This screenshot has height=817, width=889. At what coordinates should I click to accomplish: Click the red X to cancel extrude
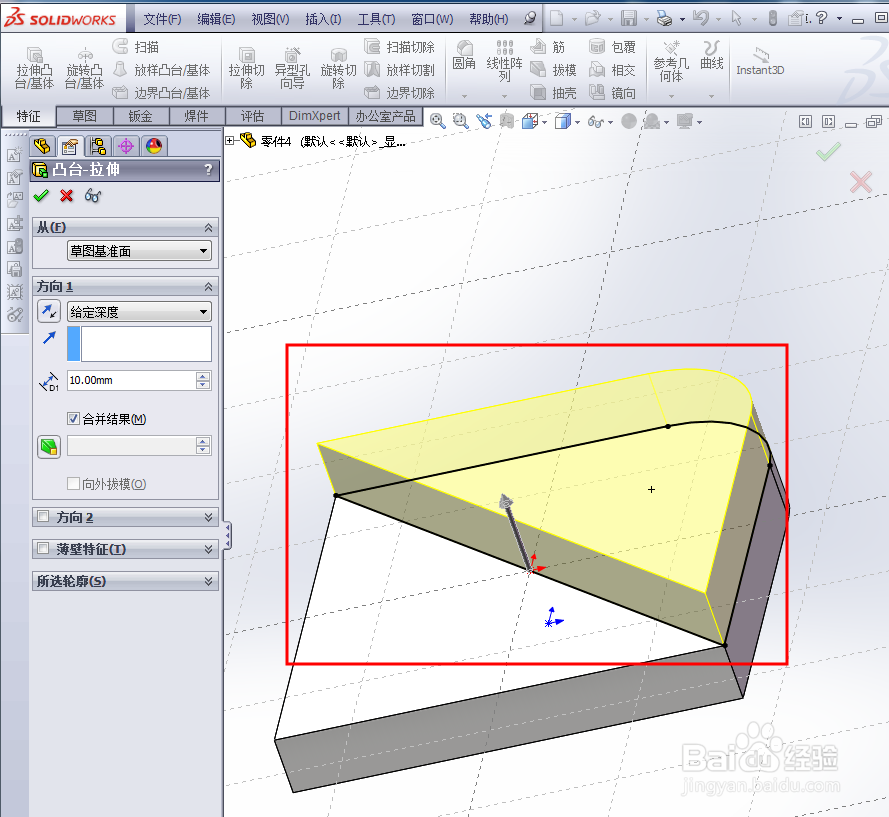(x=66, y=196)
